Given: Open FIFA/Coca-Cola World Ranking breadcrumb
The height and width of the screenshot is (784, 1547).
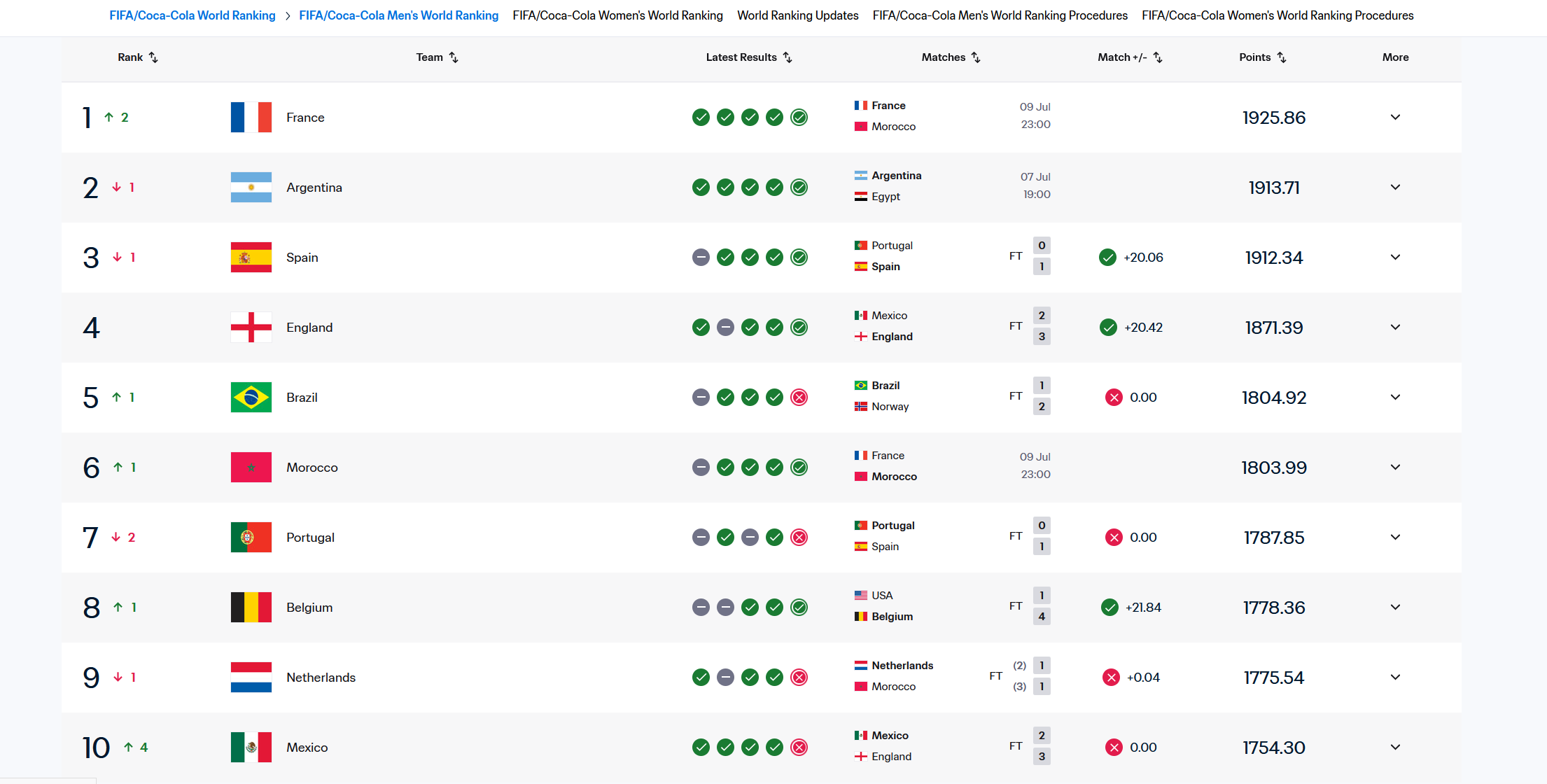Looking at the screenshot, I should 192,15.
